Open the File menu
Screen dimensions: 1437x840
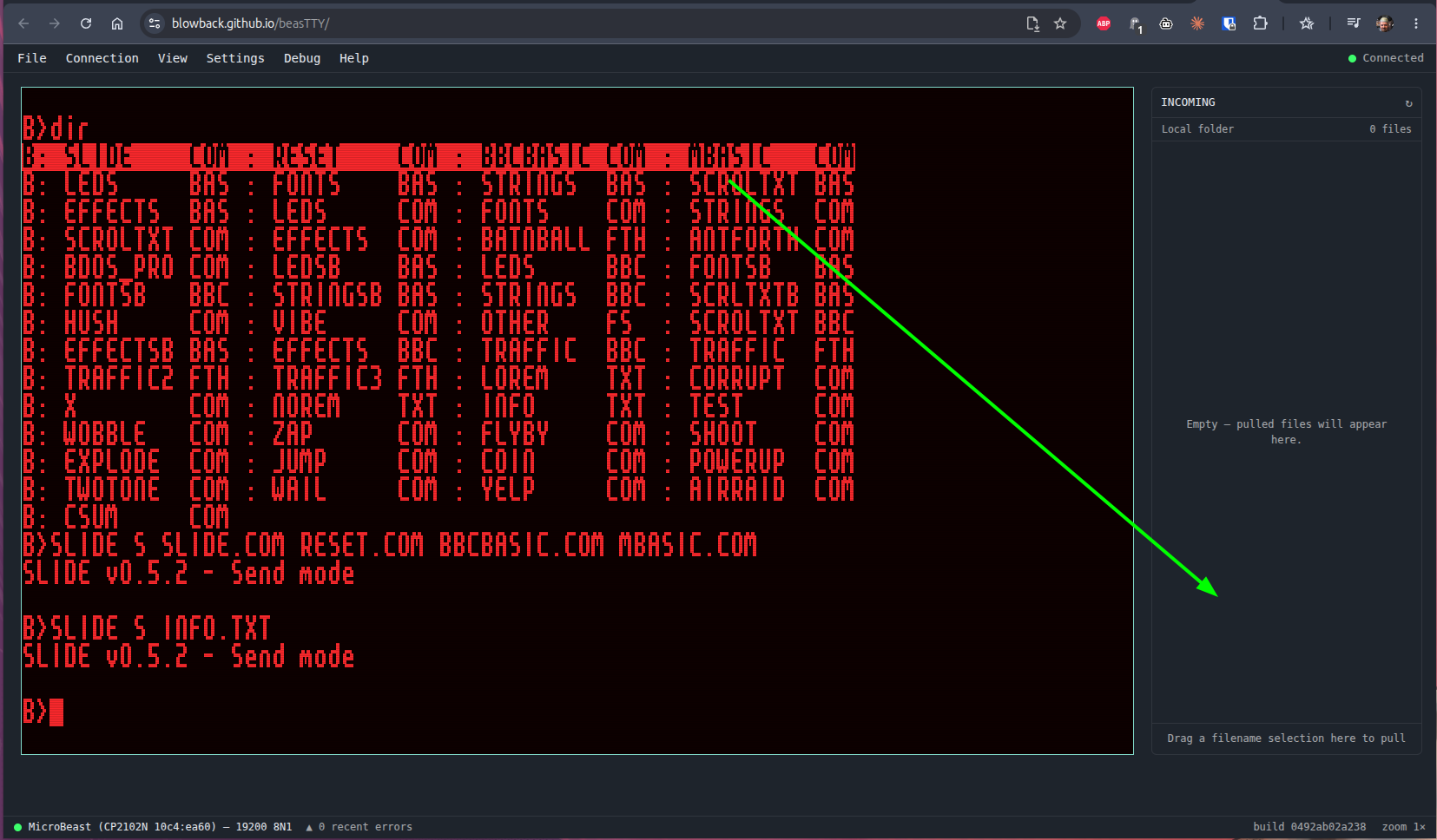(x=32, y=58)
